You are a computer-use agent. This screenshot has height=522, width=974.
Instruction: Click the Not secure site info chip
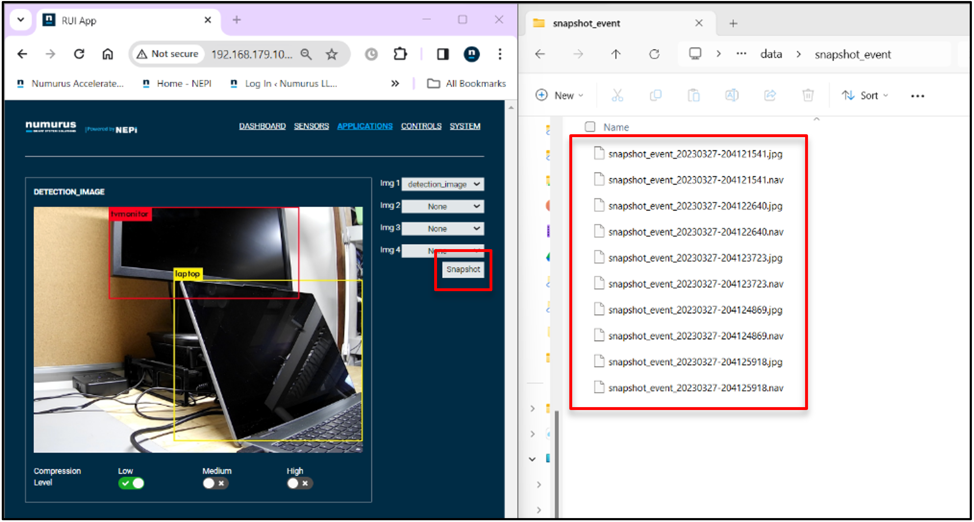(168, 54)
